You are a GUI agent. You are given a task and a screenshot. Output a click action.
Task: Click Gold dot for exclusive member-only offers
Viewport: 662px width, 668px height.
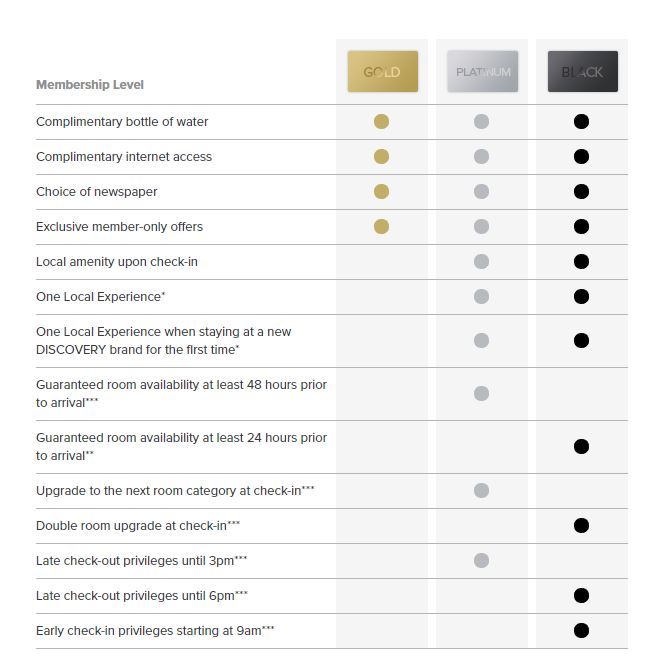coord(381,227)
